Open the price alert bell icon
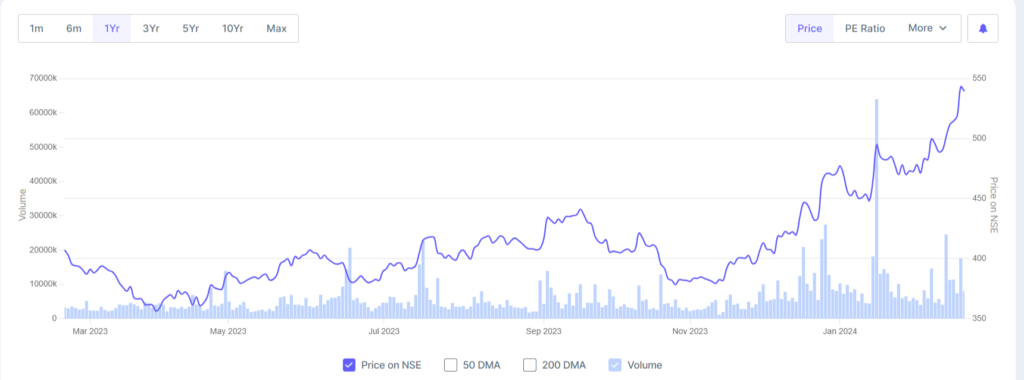 [983, 28]
